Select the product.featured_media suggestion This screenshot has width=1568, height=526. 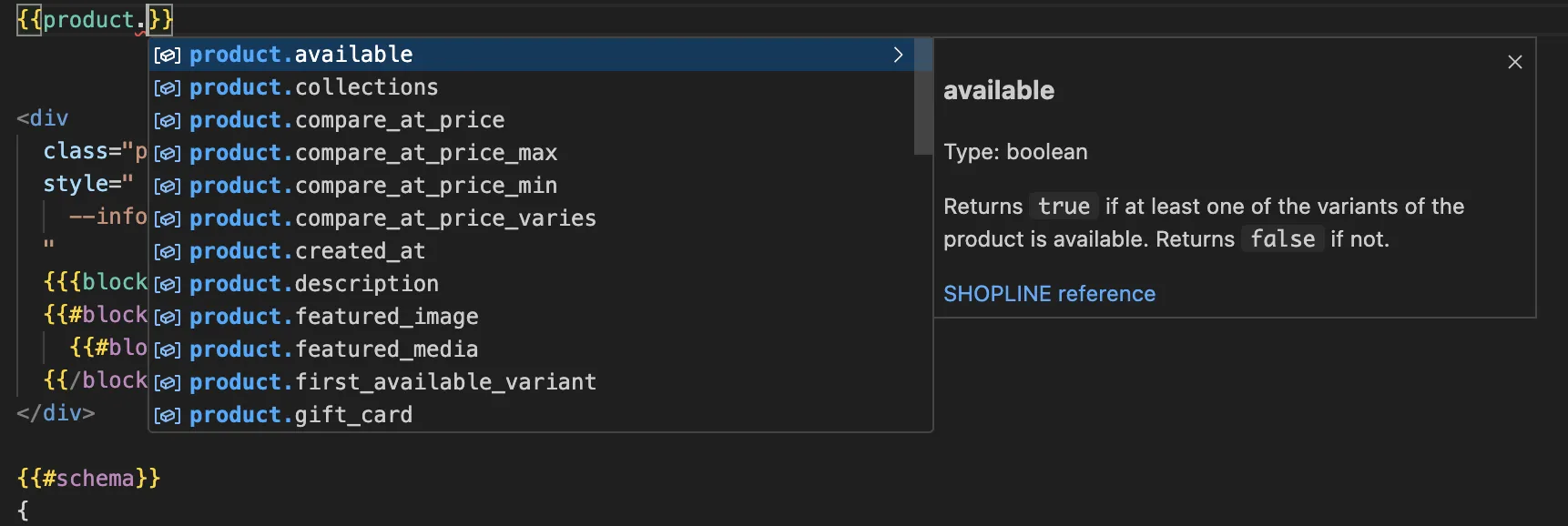pos(333,349)
